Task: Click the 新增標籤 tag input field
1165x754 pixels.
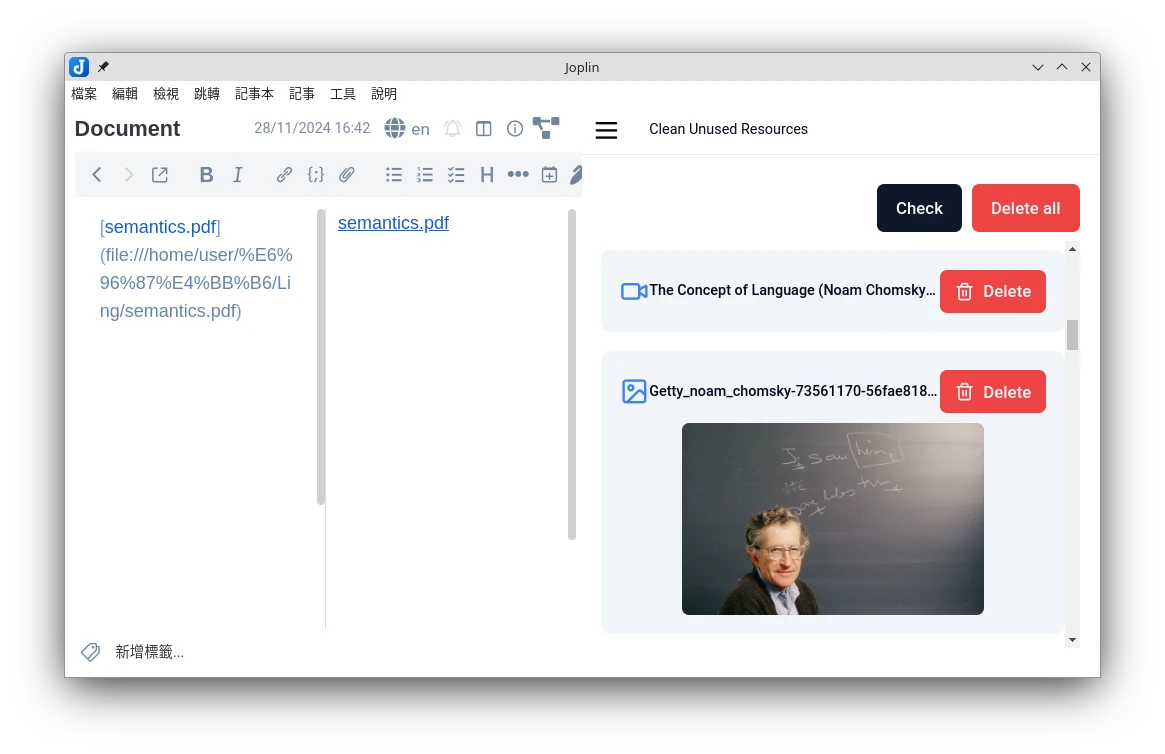Action: click(149, 652)
